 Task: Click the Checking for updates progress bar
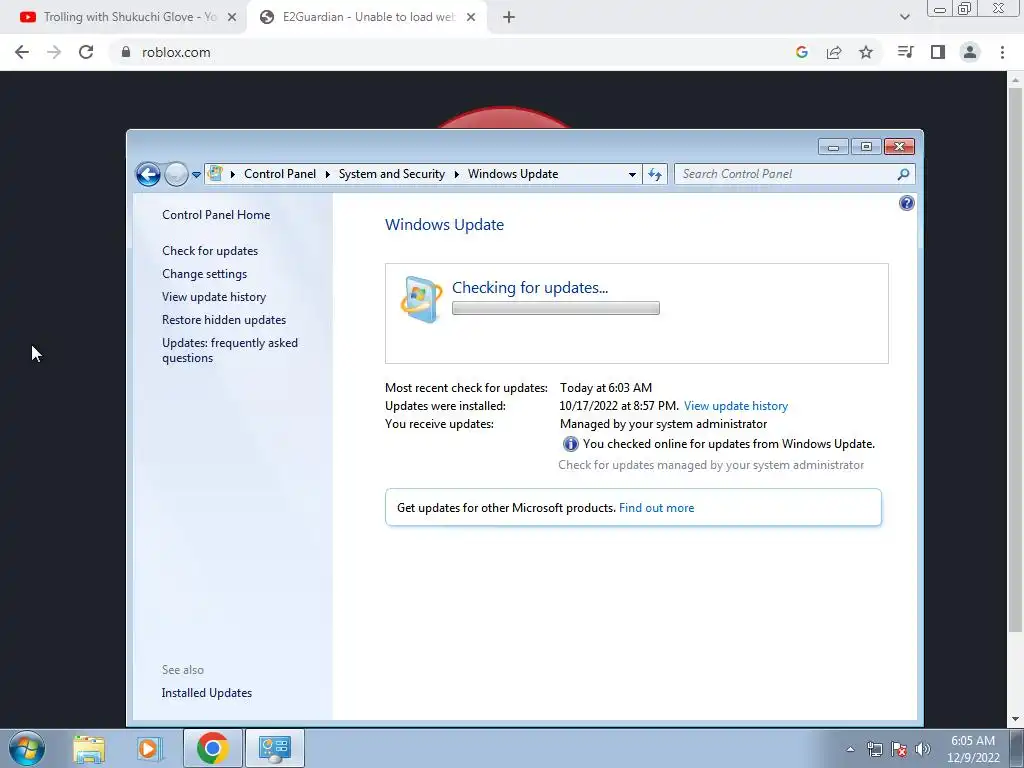tap(556, 308)
